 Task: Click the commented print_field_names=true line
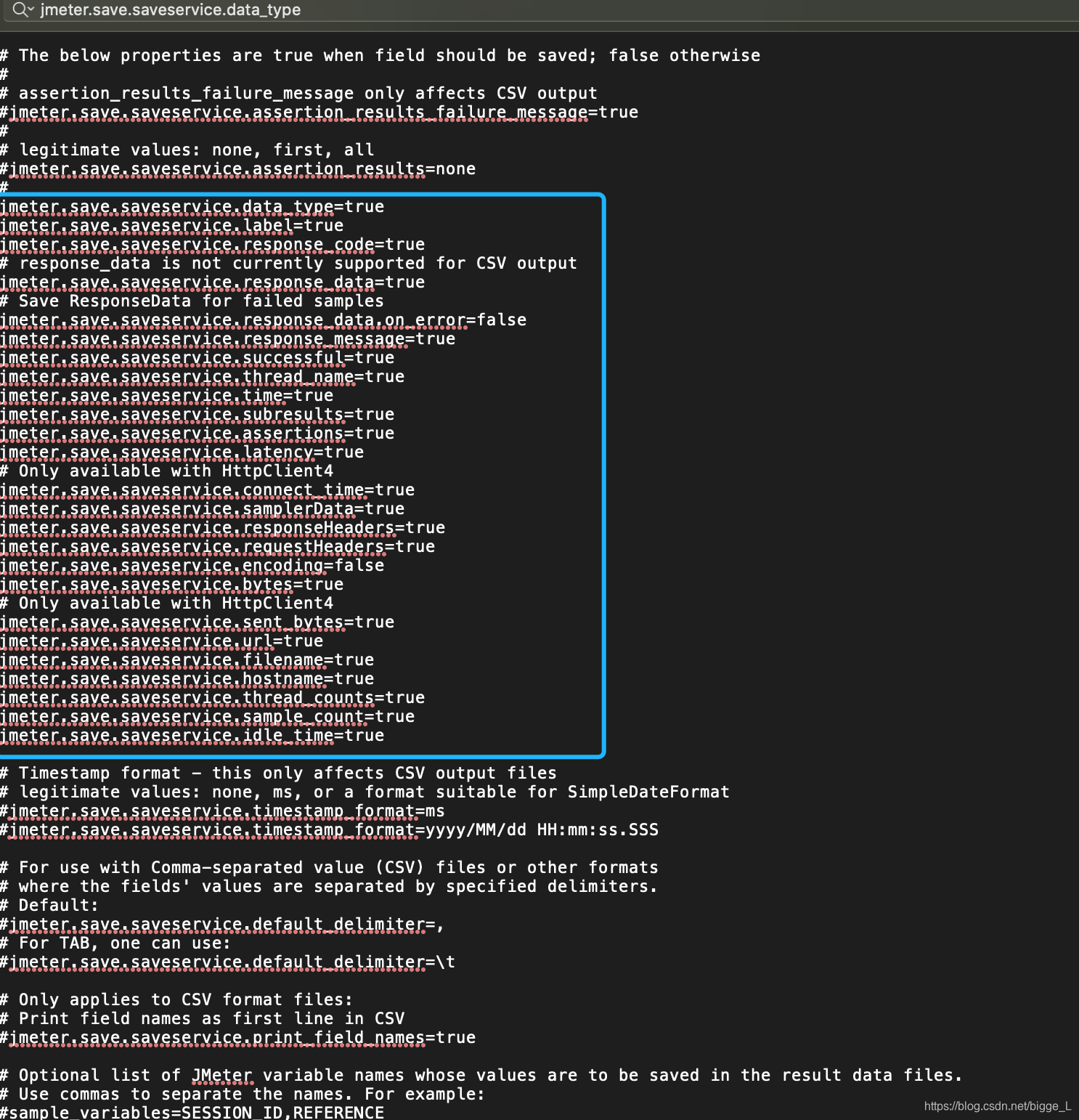[238, 1038]
